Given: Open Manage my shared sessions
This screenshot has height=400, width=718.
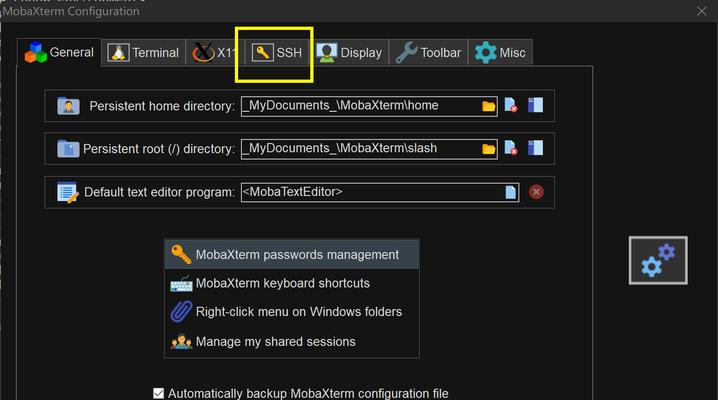Looking at the screenshot, I should tap(292, 341).
